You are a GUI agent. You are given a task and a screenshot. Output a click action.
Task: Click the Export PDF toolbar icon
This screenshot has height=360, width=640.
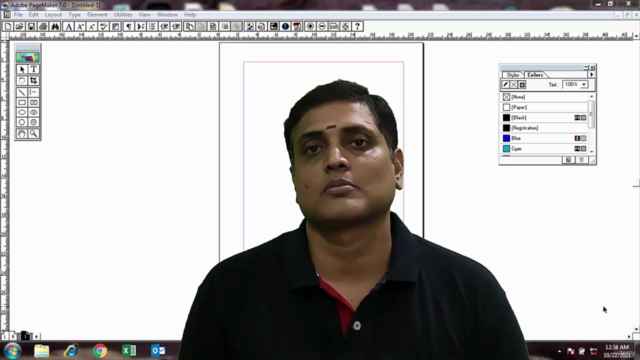point(297,27)
